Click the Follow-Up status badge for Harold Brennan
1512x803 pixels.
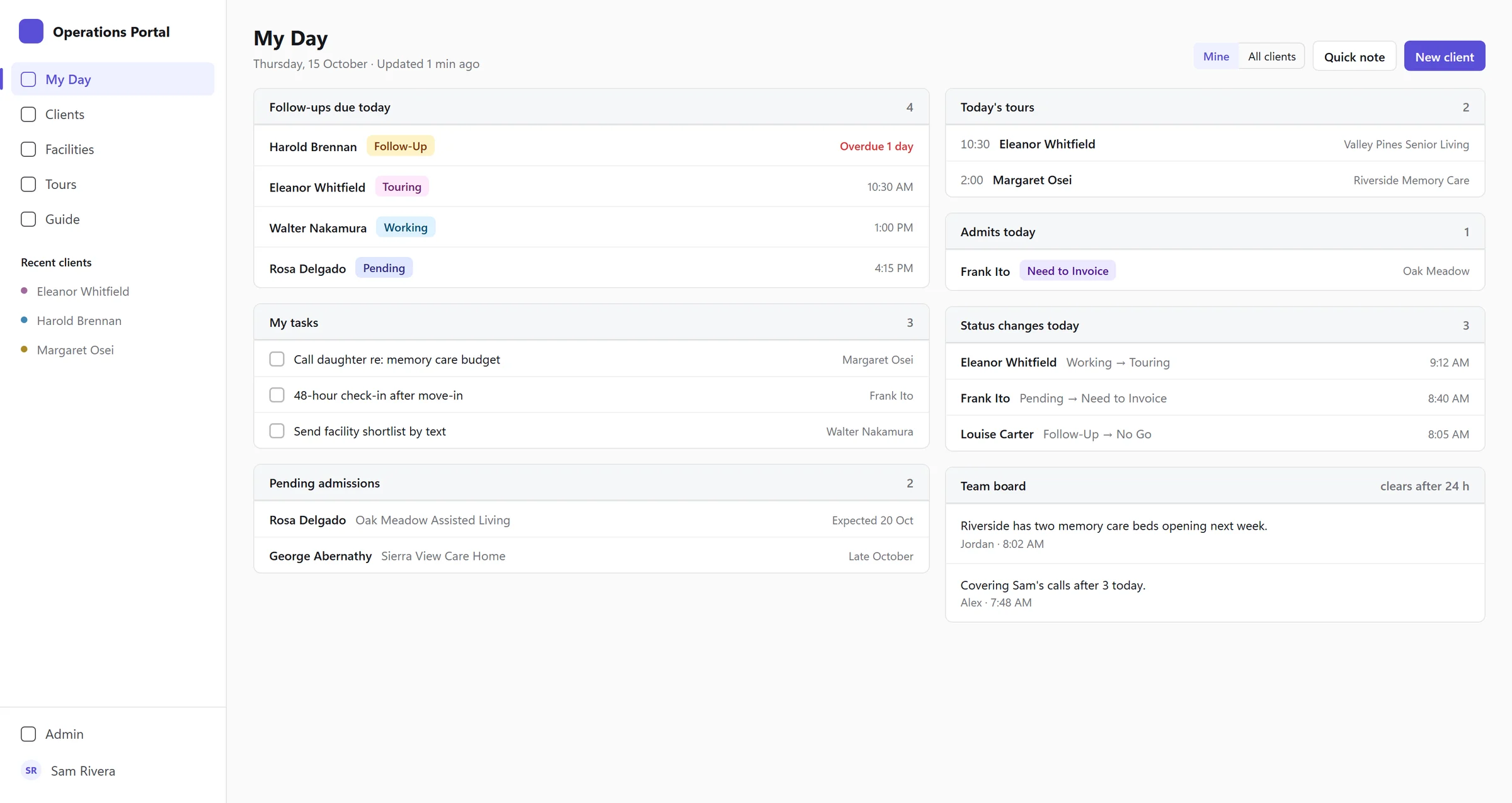click(x=401, y=146)
